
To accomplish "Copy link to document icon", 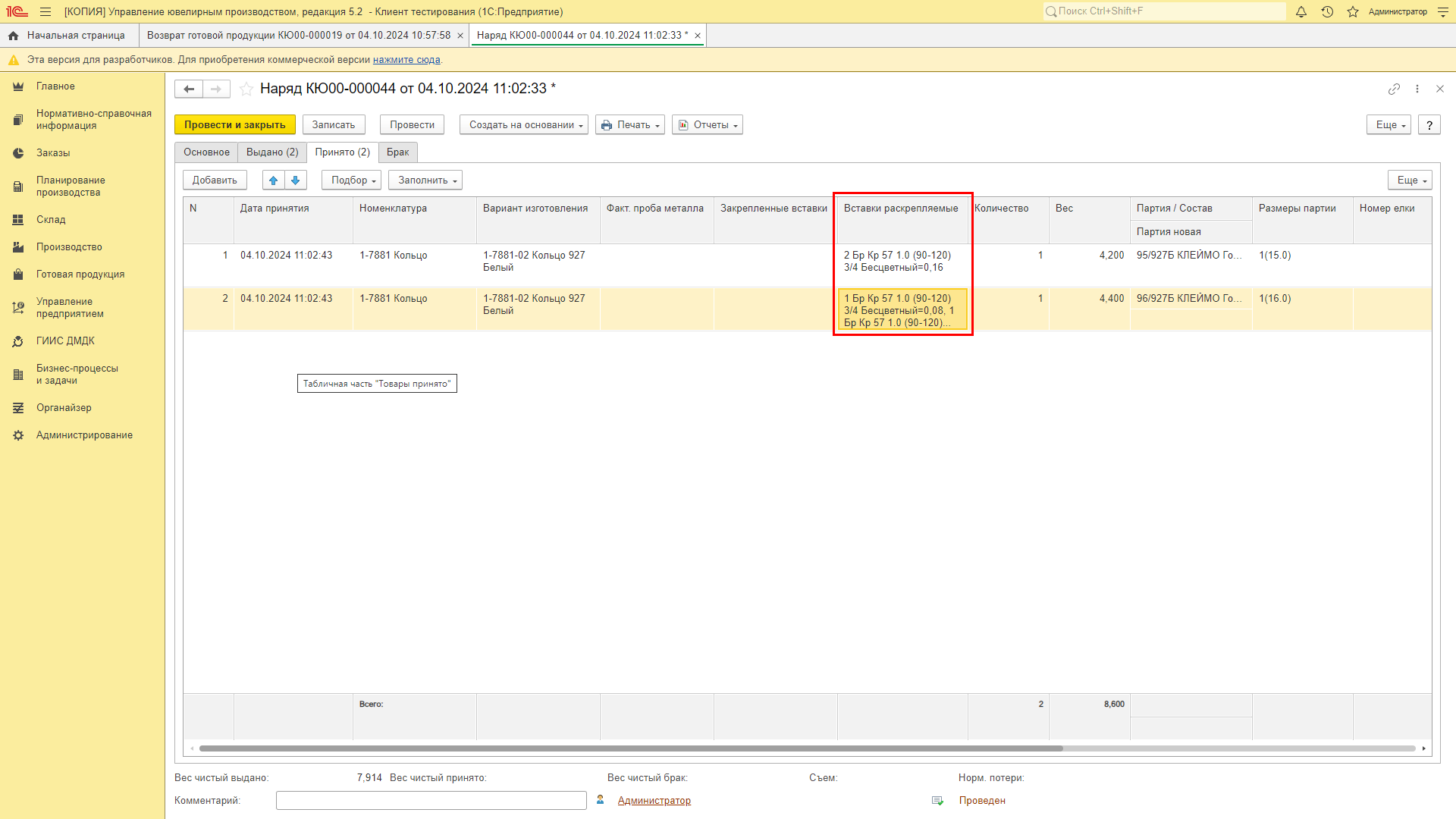I will (1394, 89).
